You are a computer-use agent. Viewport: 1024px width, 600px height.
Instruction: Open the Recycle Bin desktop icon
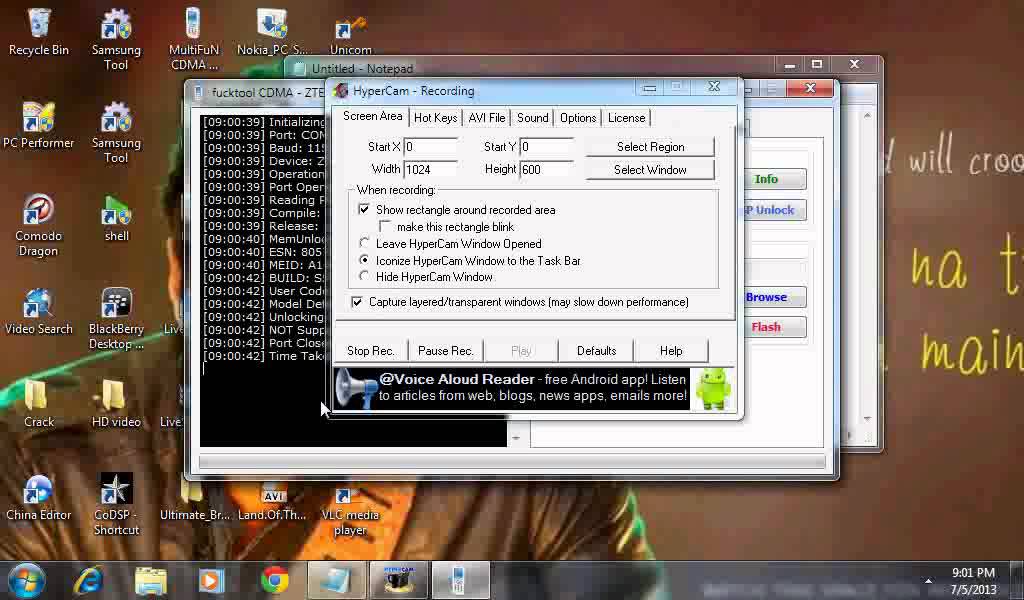[39, 31]
